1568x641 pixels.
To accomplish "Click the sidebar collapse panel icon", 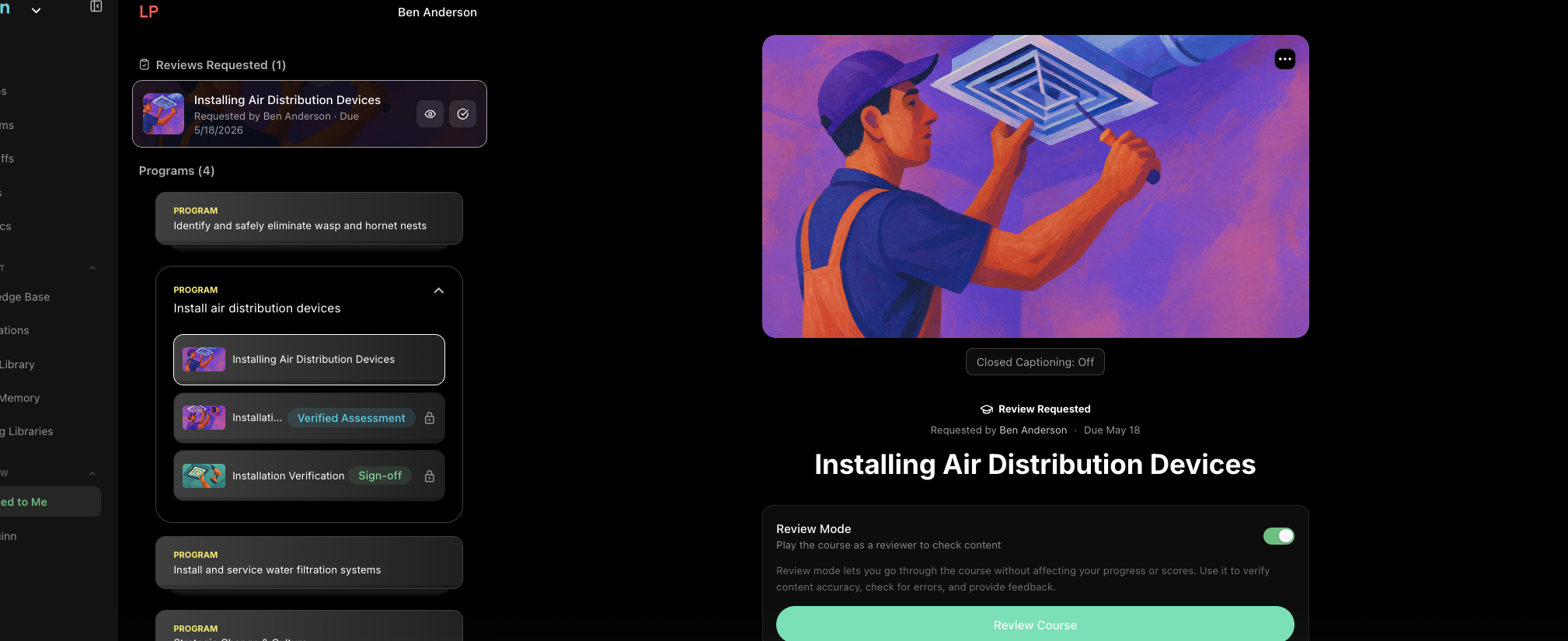I will [x=96, y=6].
